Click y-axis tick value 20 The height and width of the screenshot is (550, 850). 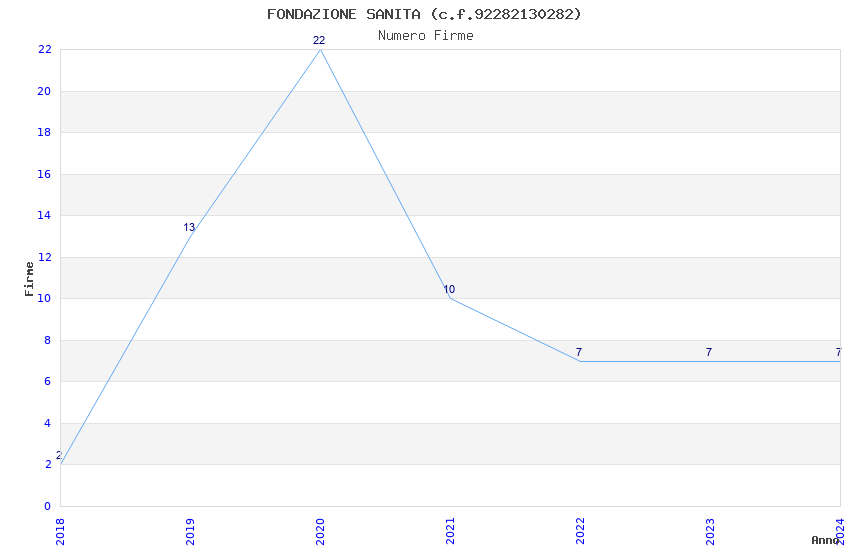point(44,91)
